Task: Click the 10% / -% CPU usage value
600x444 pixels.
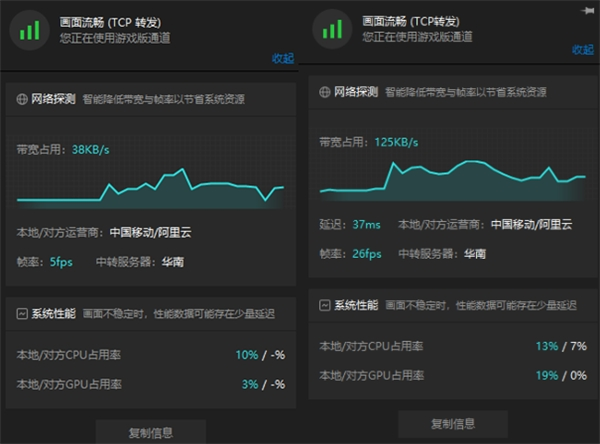Action: (x=260, y=355)
